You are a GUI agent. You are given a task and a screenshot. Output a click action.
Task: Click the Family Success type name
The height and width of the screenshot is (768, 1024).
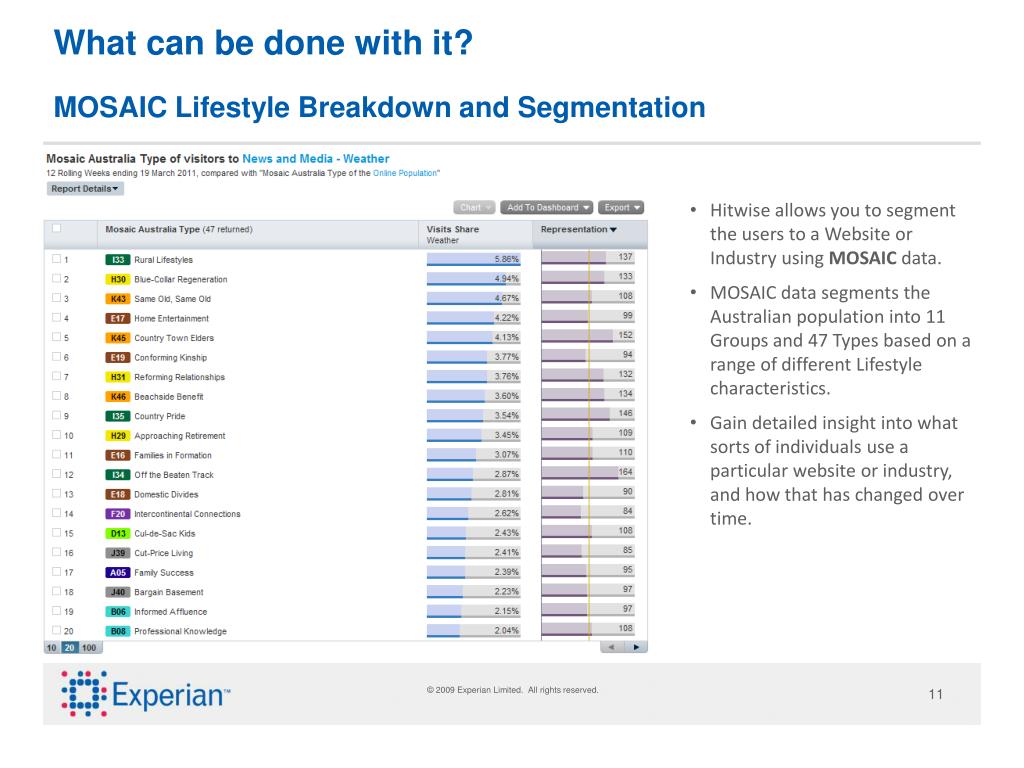[x=164, y=573]
